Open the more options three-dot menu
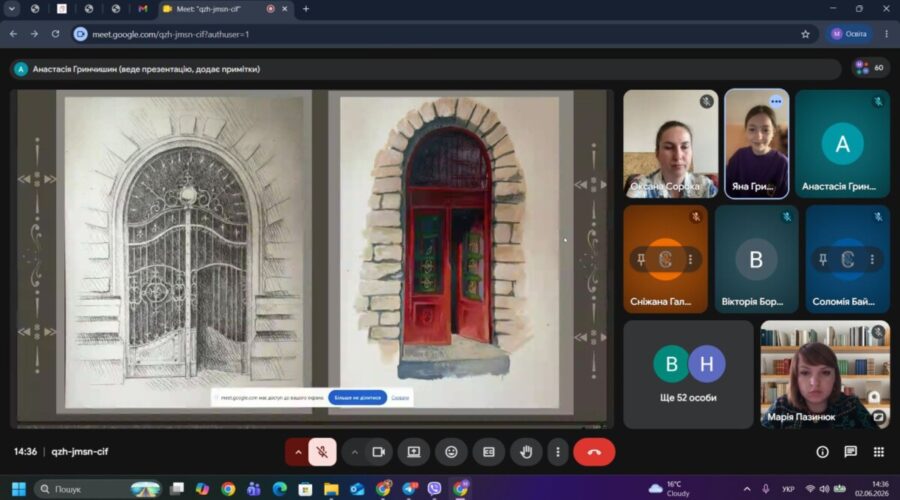 pos(557,452)
